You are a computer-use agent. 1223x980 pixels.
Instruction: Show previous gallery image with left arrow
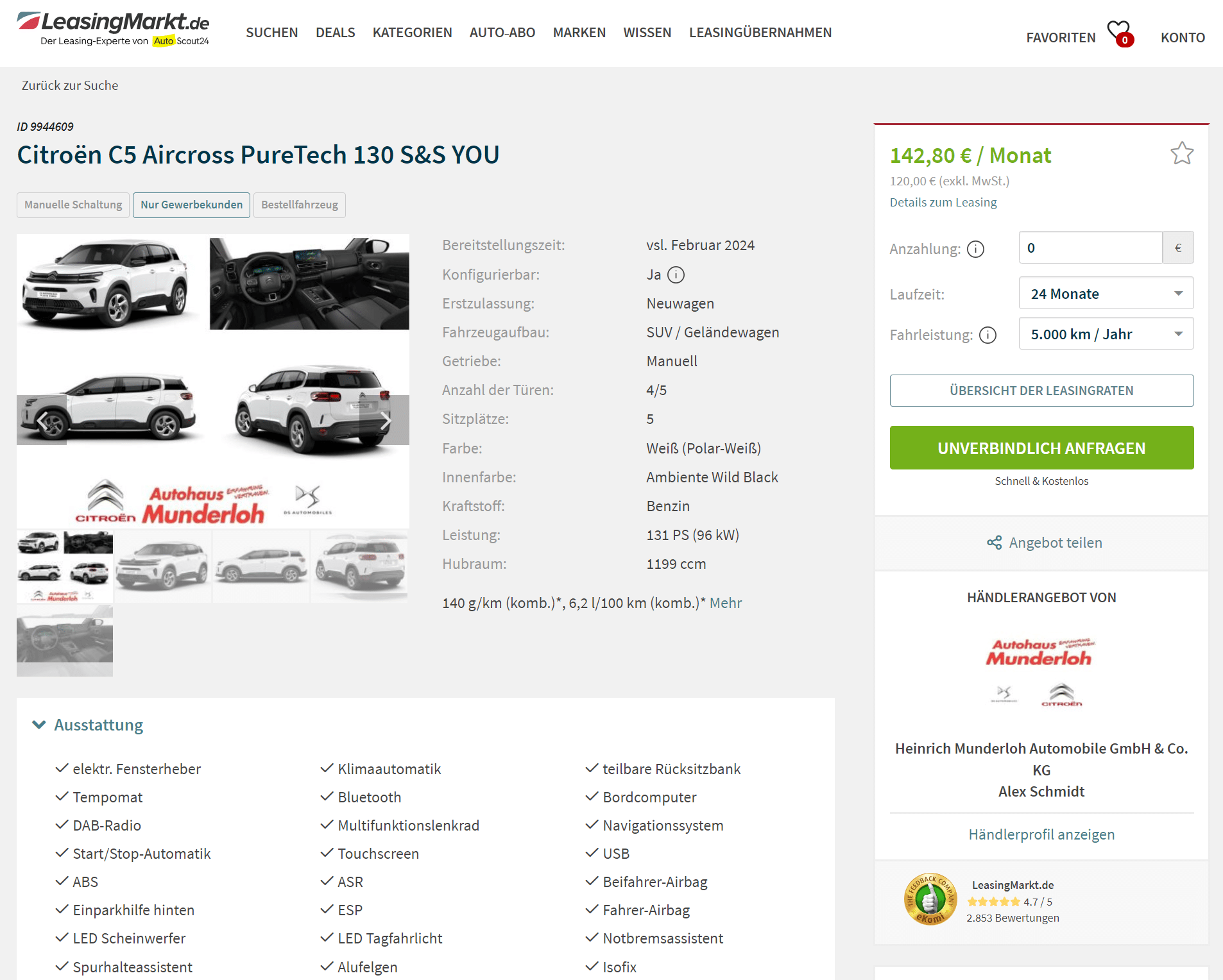click(42, 421)
